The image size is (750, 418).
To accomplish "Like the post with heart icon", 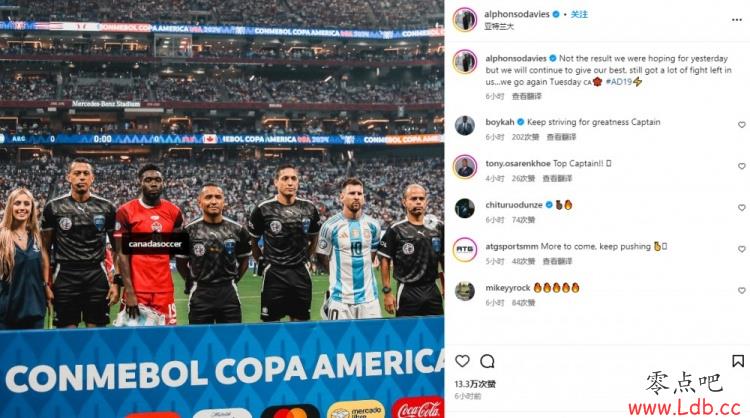I will click(x=462, y=361).
